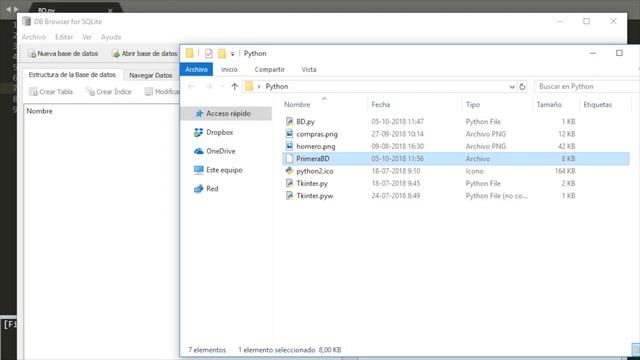The image size is (640, 360).
Task: Click python2.ico Python icon
Action: (x=289, y=171)
